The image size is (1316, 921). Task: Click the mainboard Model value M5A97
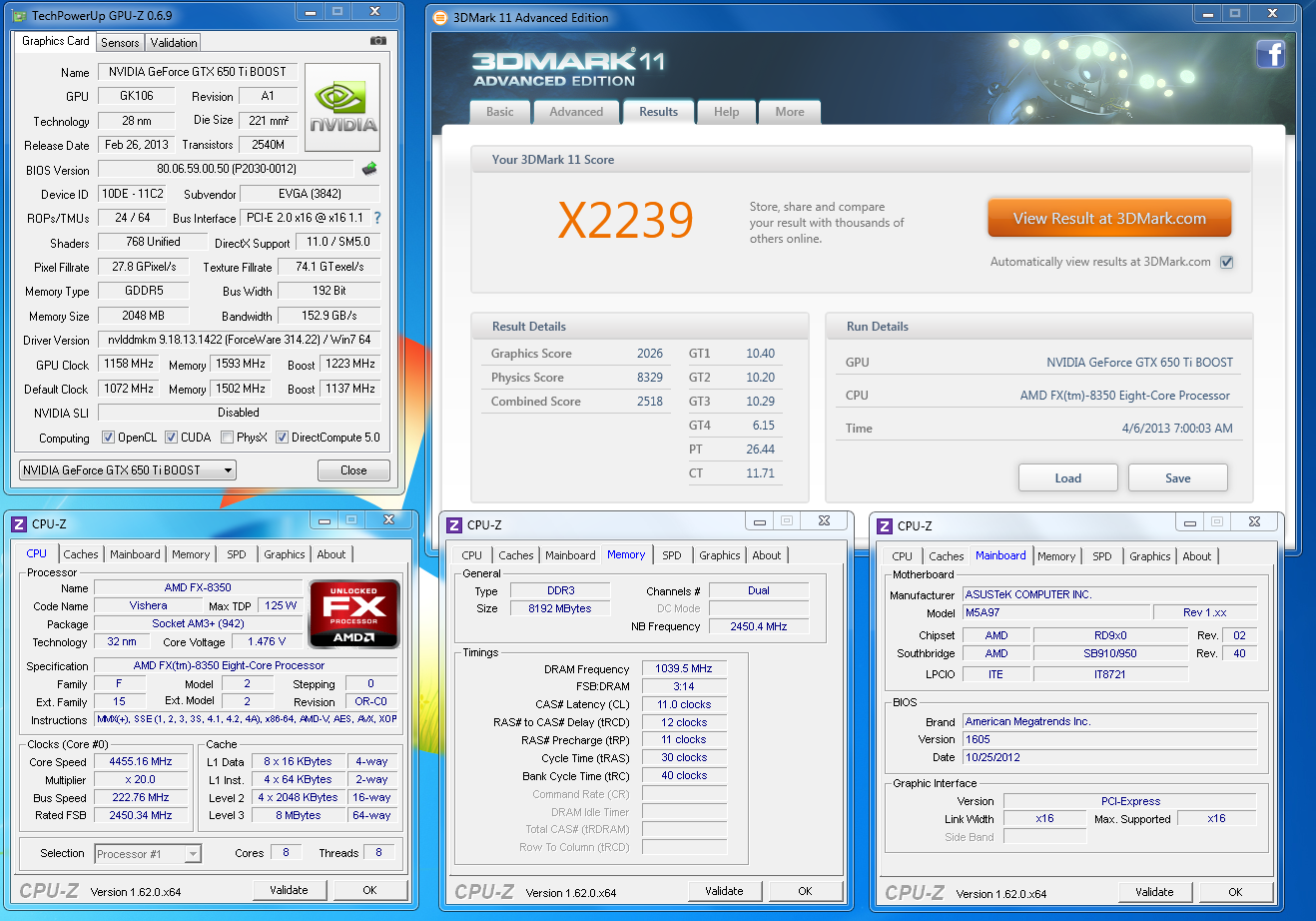coord(1055,612)
